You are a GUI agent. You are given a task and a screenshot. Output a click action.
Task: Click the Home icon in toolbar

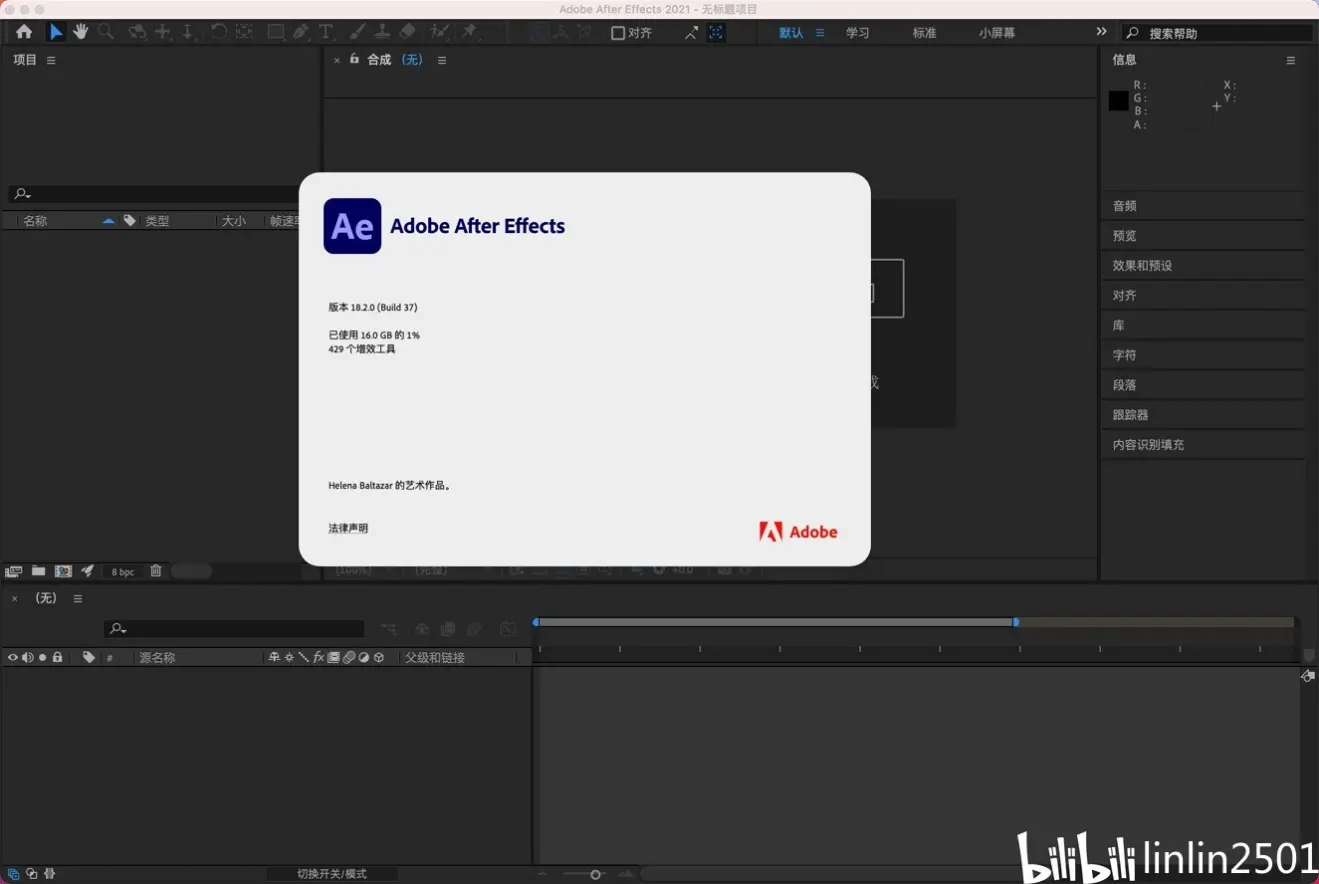coord(24,32)
